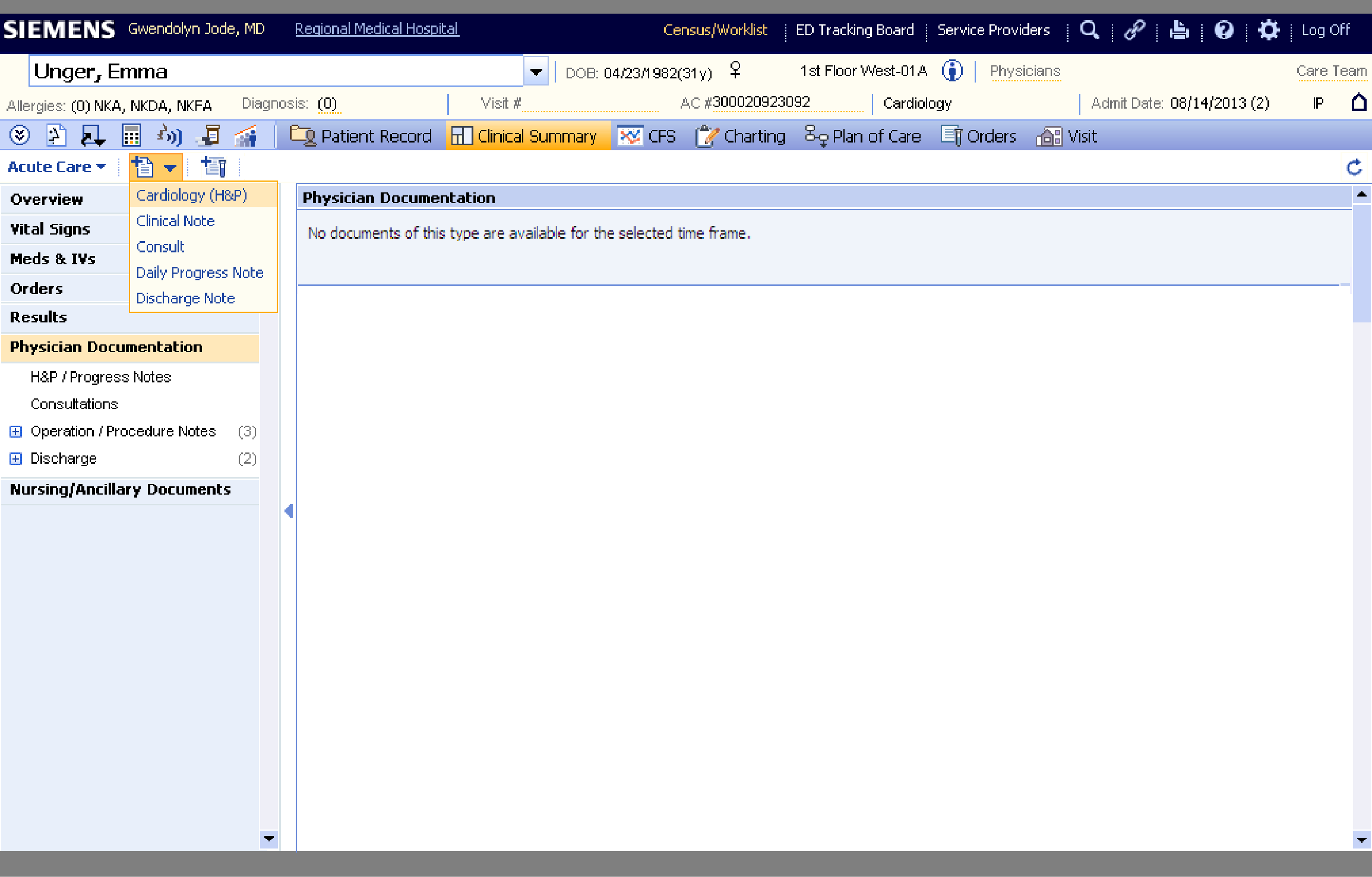The image size is (1372, 877).
Task: Click the right vertical scrollbar down arrow
Action: (x=1361, y=840)
